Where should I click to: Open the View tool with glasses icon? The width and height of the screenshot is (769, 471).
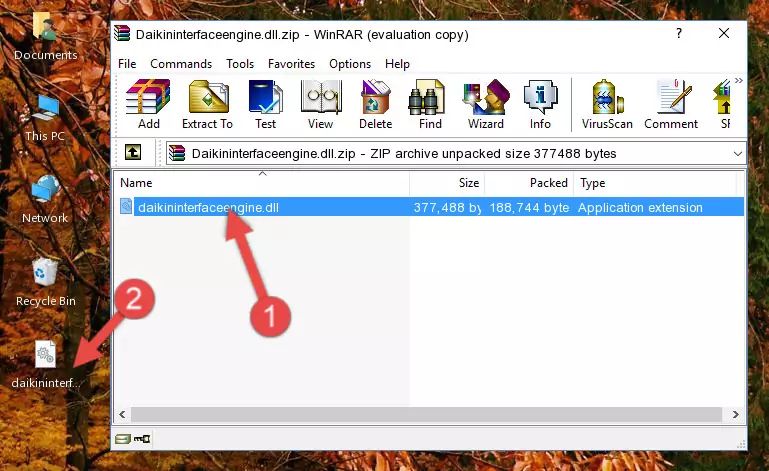321,105
